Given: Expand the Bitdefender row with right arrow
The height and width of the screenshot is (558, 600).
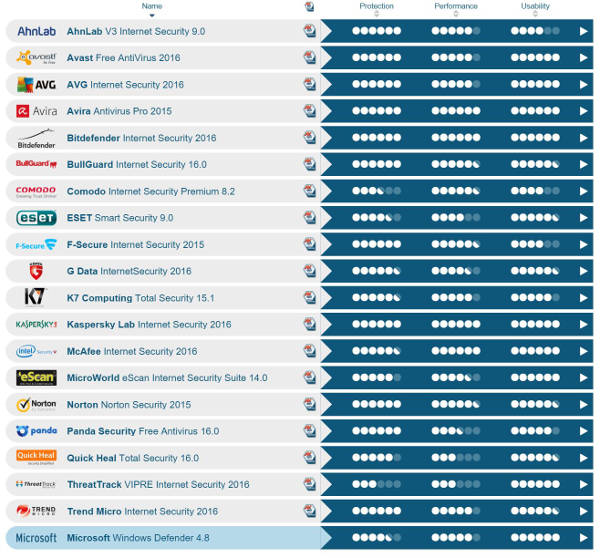Looking at the screenshot, I should 584,138.
